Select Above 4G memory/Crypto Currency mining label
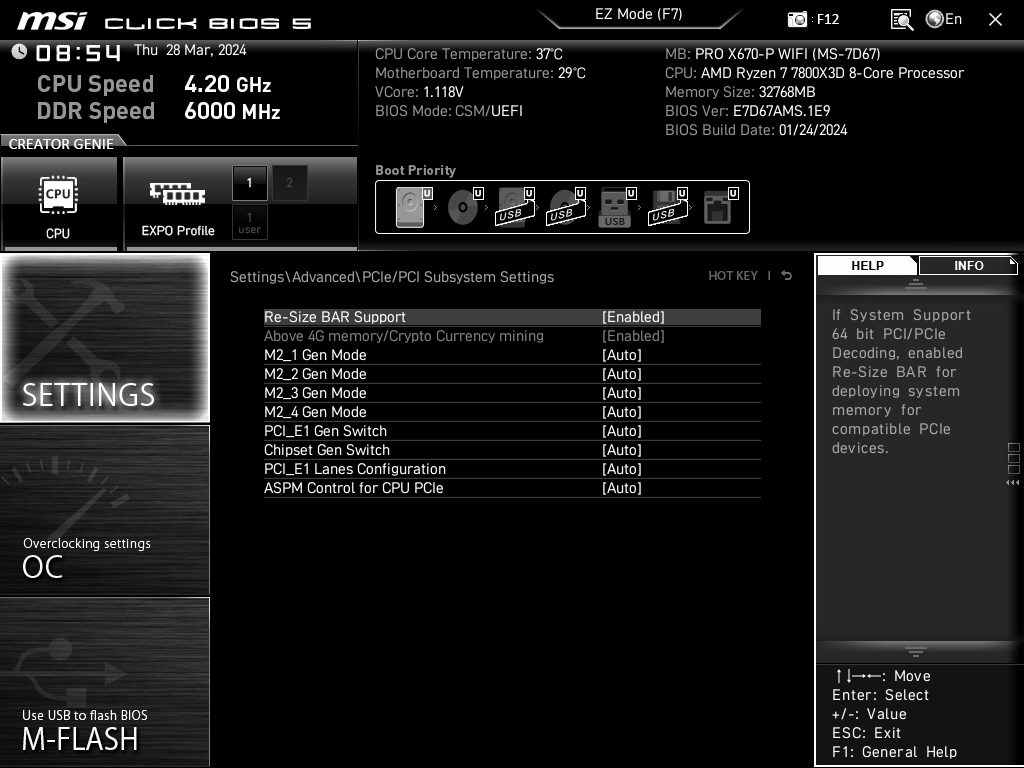The image size is (1024, 768). click(404, 336)
